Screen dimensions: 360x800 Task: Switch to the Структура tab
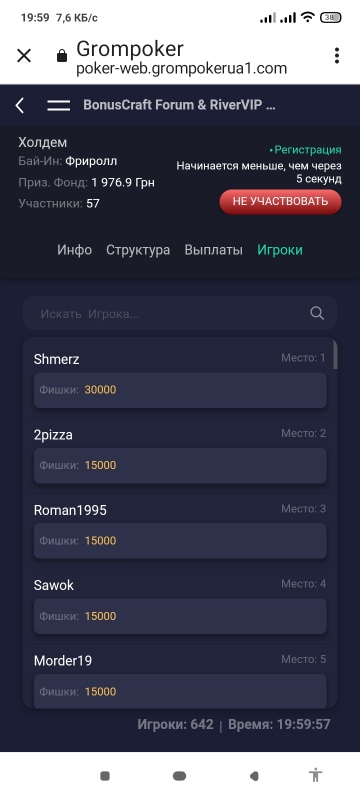tap(138, 250)
